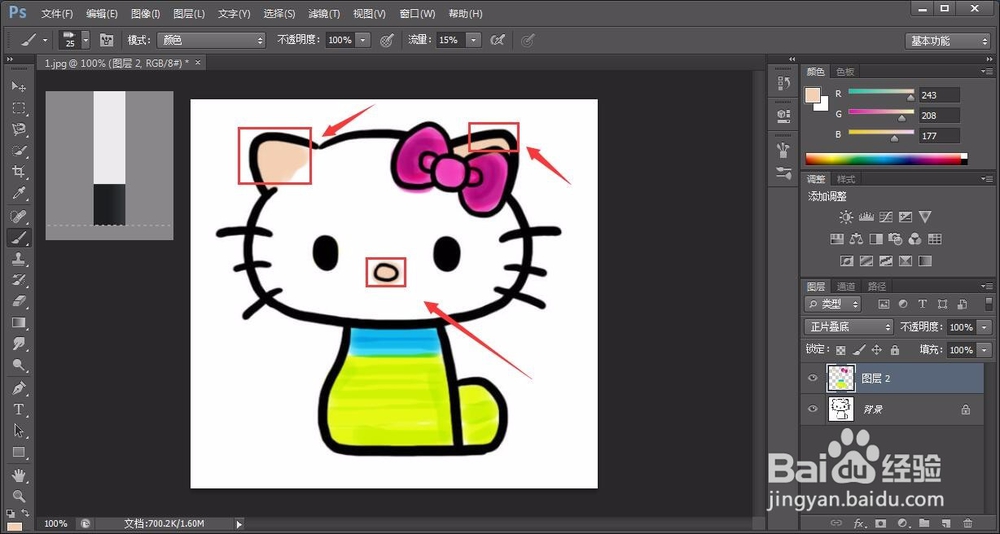Add a Levels adjustment
The image size is (1000, 534).
pos(866,217)
